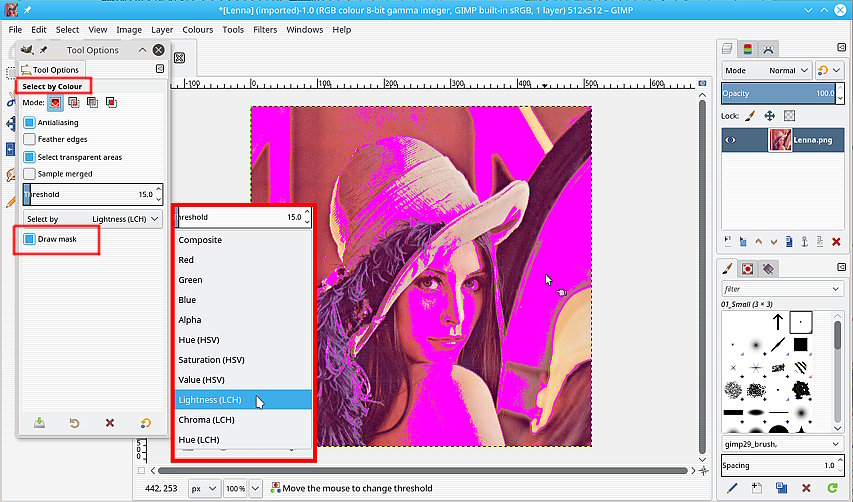This screenshot has width=853, height=502.
Task: Select the Lenna.png layer thumbnail
Action: pyautogui.click(x=780, y=140)
